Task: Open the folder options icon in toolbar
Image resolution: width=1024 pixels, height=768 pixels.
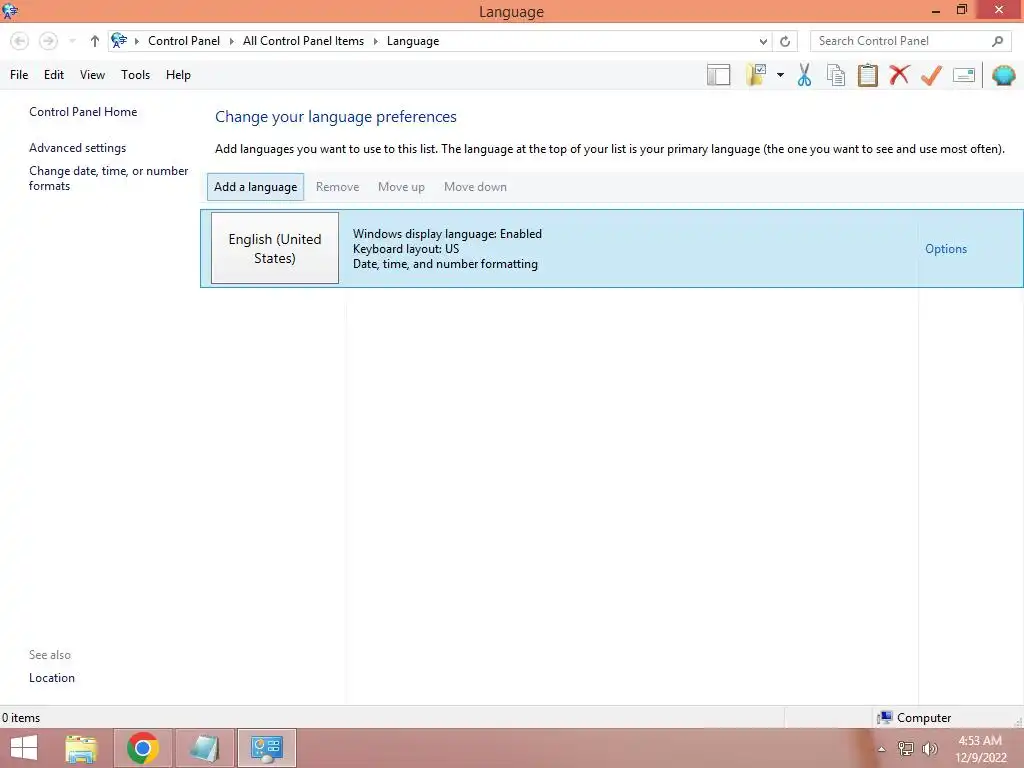Action: click(x=756, y=75)
